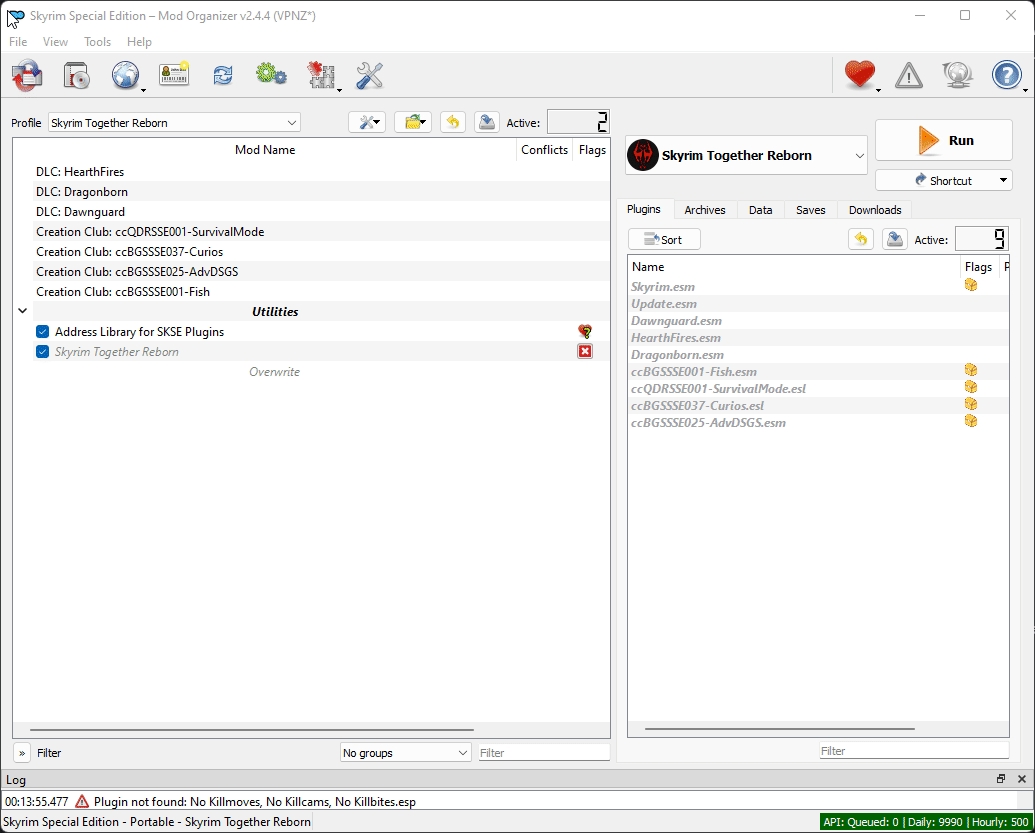The height and width of the screenshot is (833, 1035).
Task: Click the mod list horizontal scrollbar
Action: [251, 731]
